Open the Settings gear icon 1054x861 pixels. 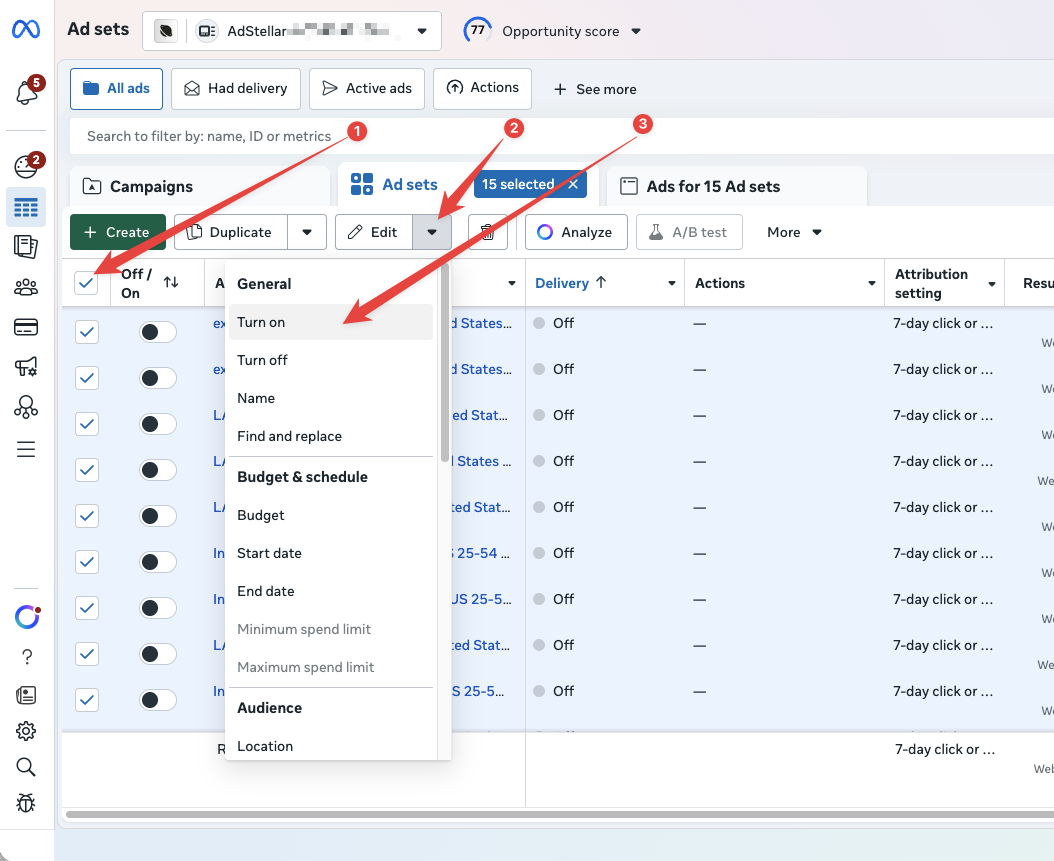tap(26, 731)
